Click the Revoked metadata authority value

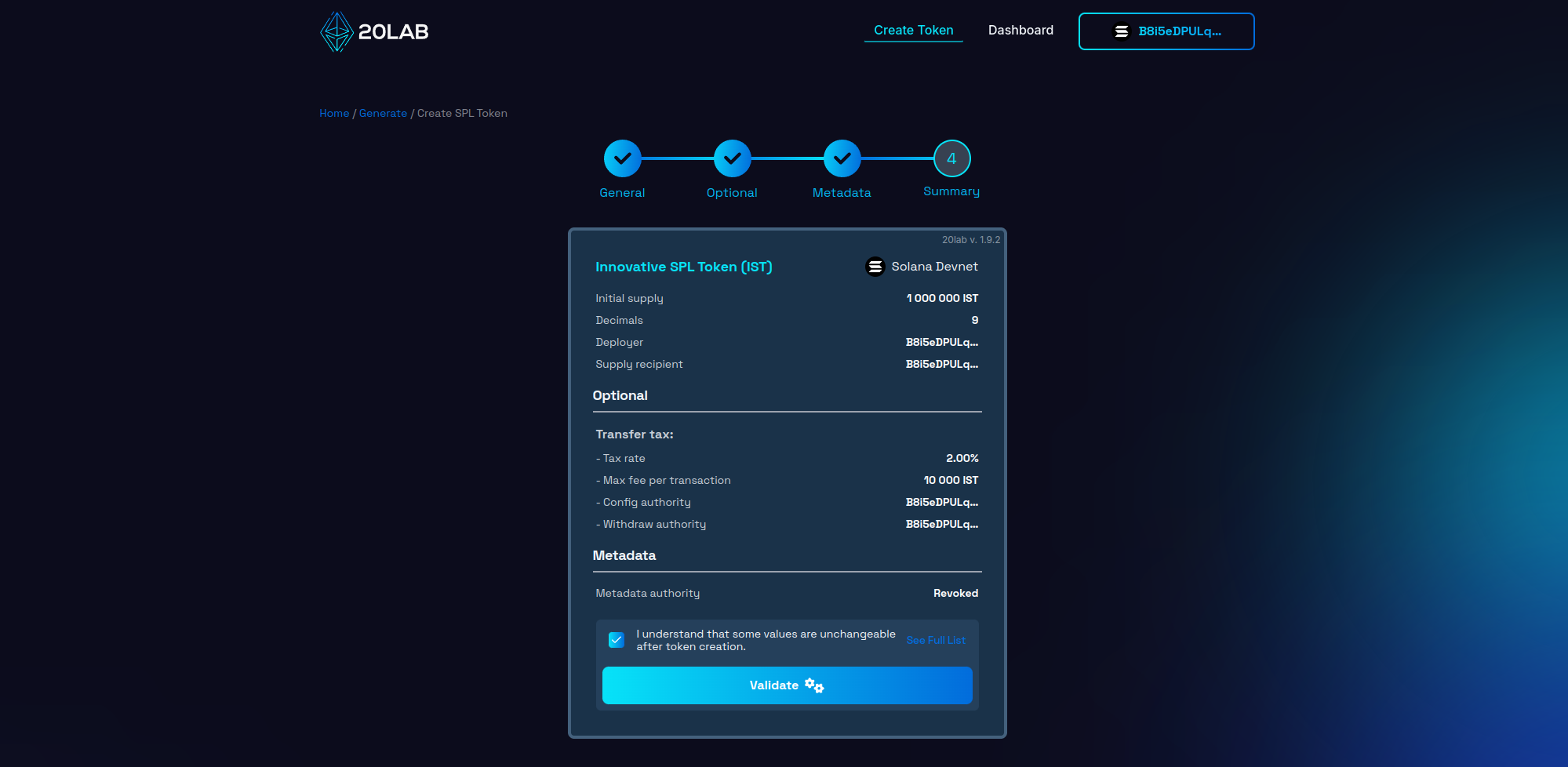click(955, 593)
